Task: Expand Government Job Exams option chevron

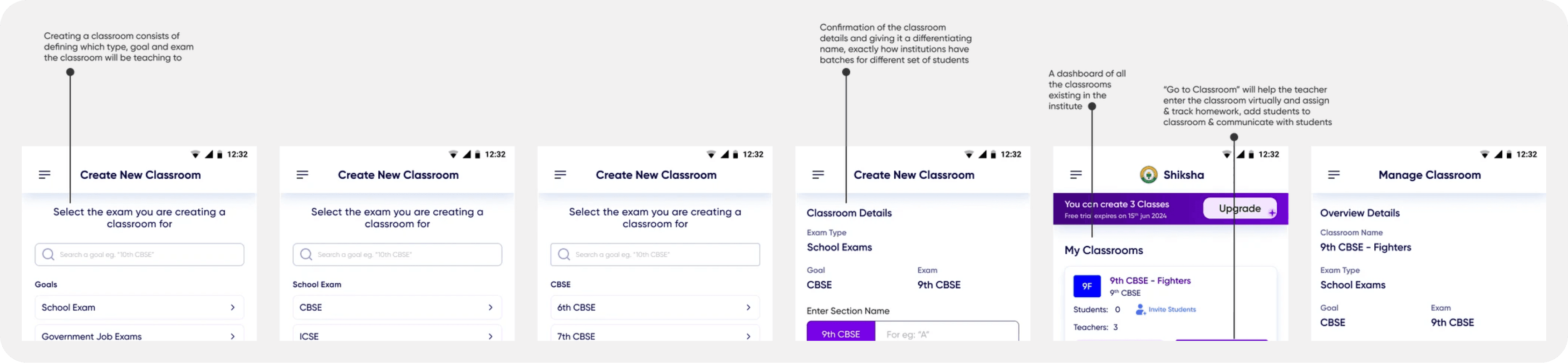Action: (232, 336)
